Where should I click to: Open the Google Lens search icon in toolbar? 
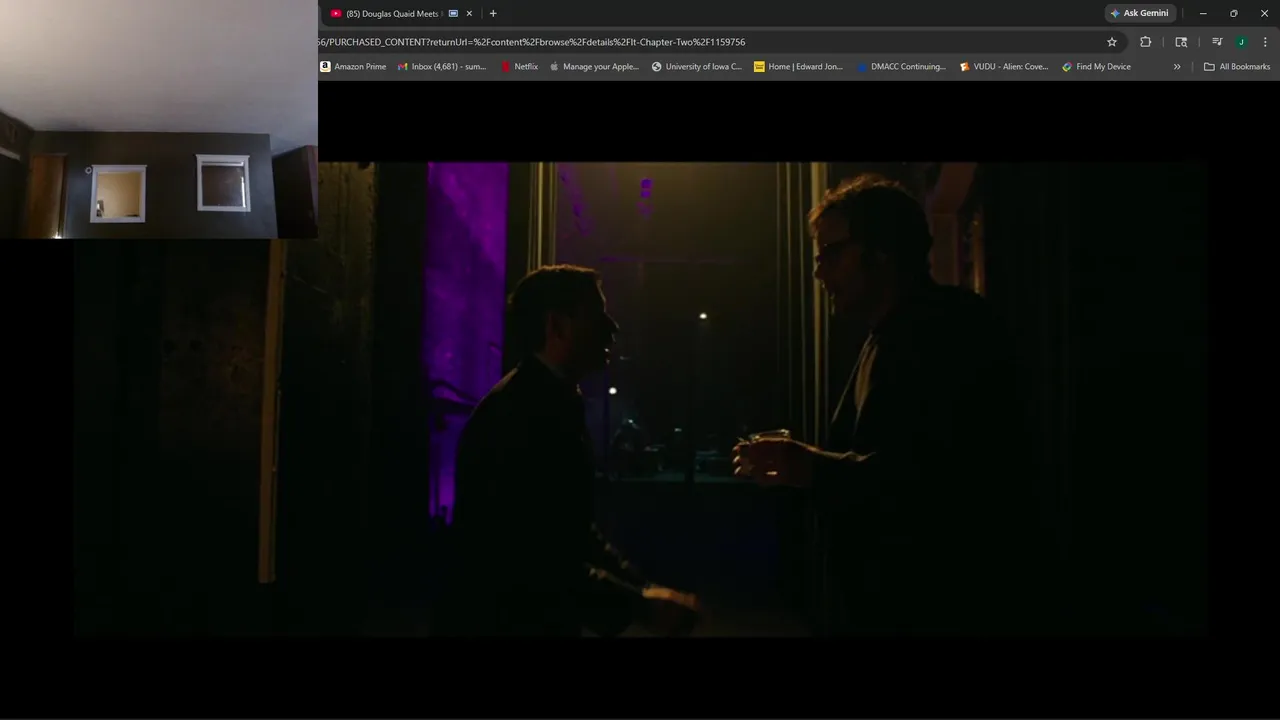click(1181, 42)
